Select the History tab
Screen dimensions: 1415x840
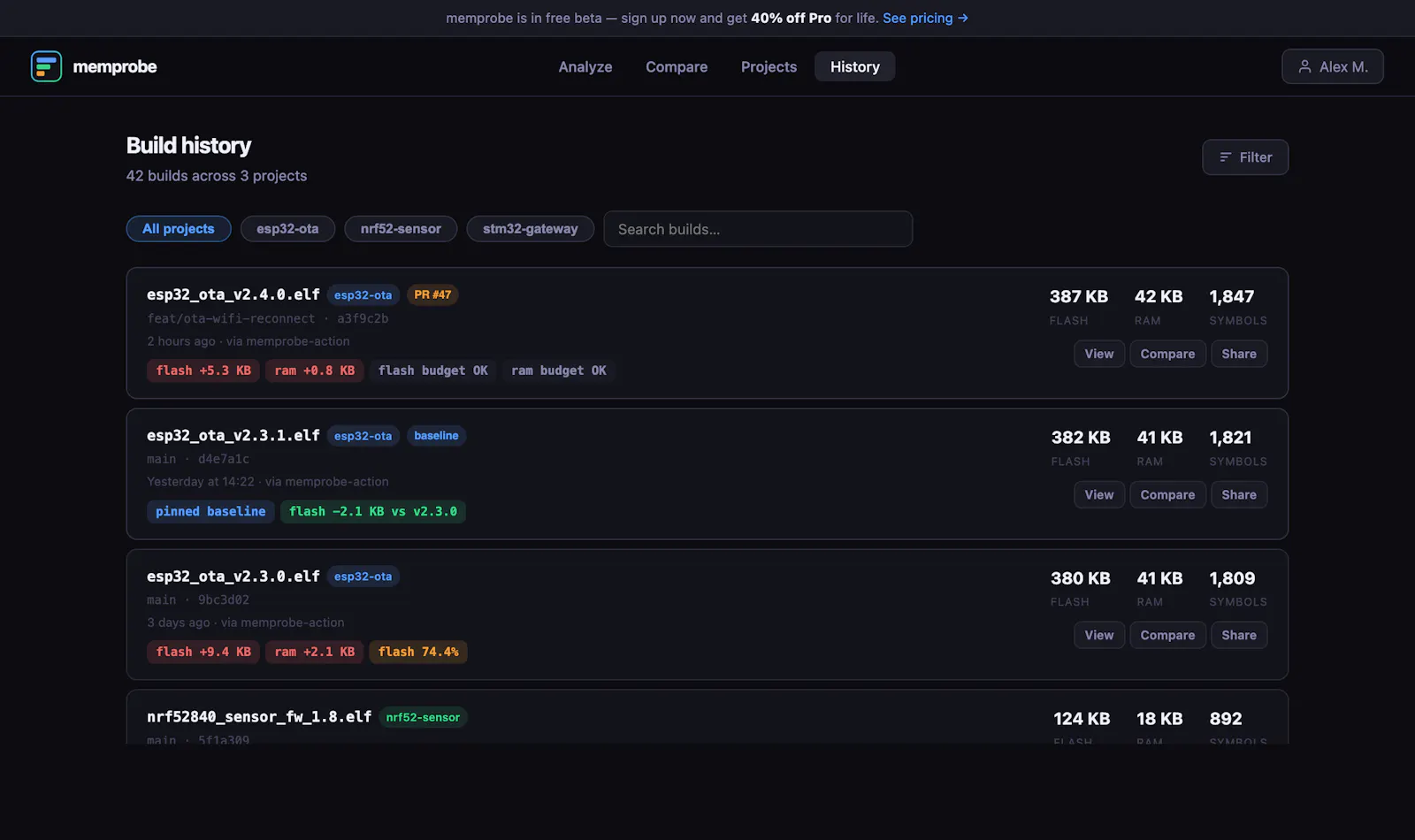tap(855, 66)
